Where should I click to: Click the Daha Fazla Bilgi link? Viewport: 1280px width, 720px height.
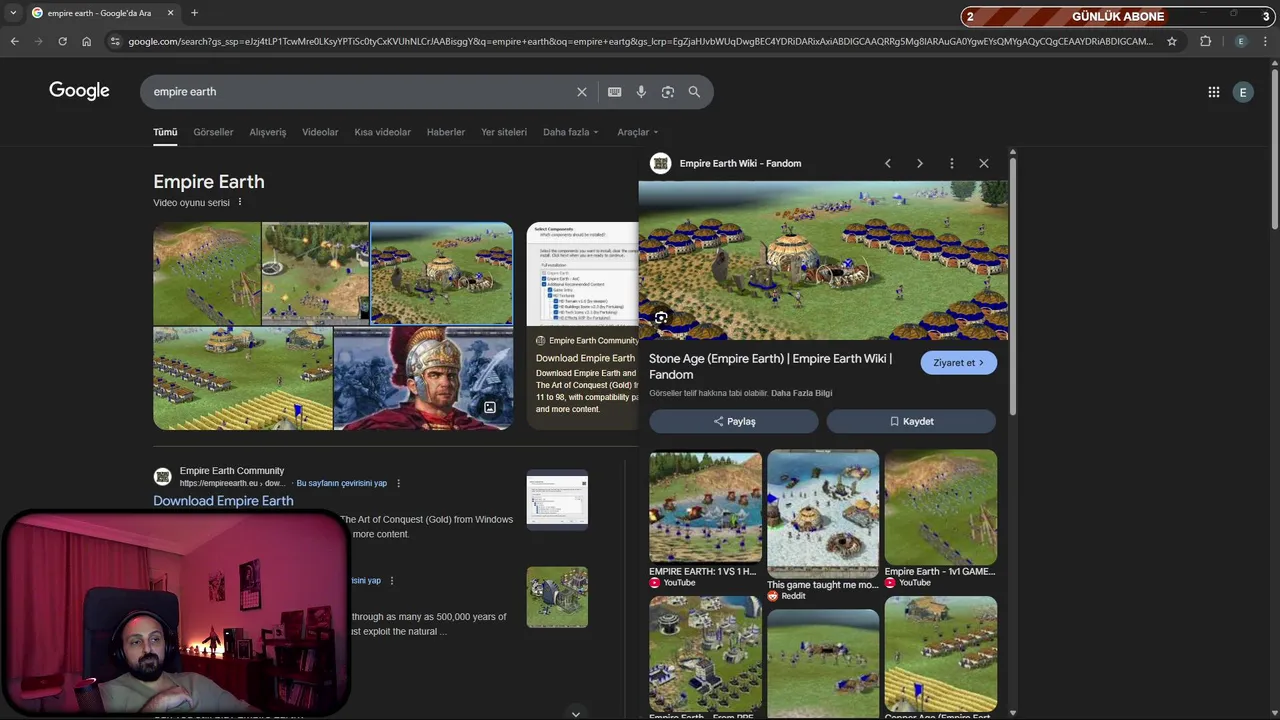tap(802, 393)
